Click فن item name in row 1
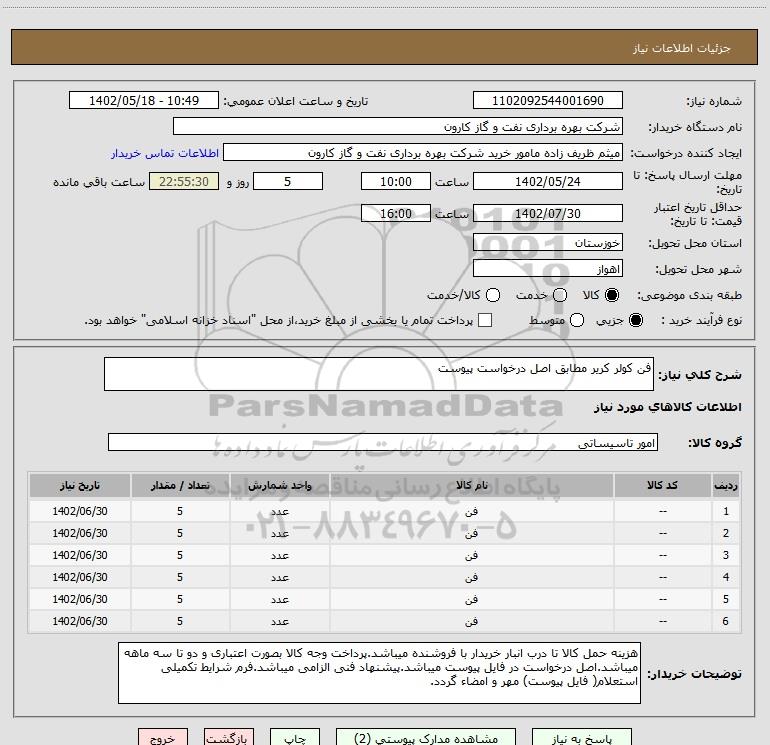The height and width of the screenshot is (745, 770). pyautogui.click(x=471, y=511)
